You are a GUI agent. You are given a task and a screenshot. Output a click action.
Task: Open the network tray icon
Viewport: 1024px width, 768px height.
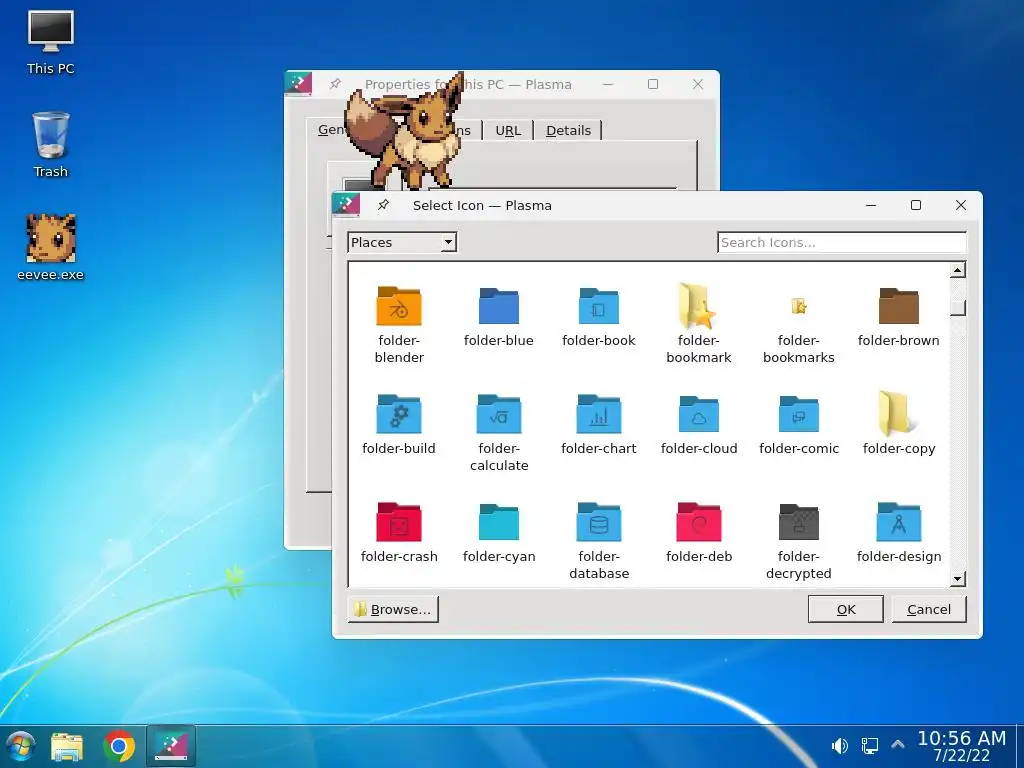(x=869, y=746)
